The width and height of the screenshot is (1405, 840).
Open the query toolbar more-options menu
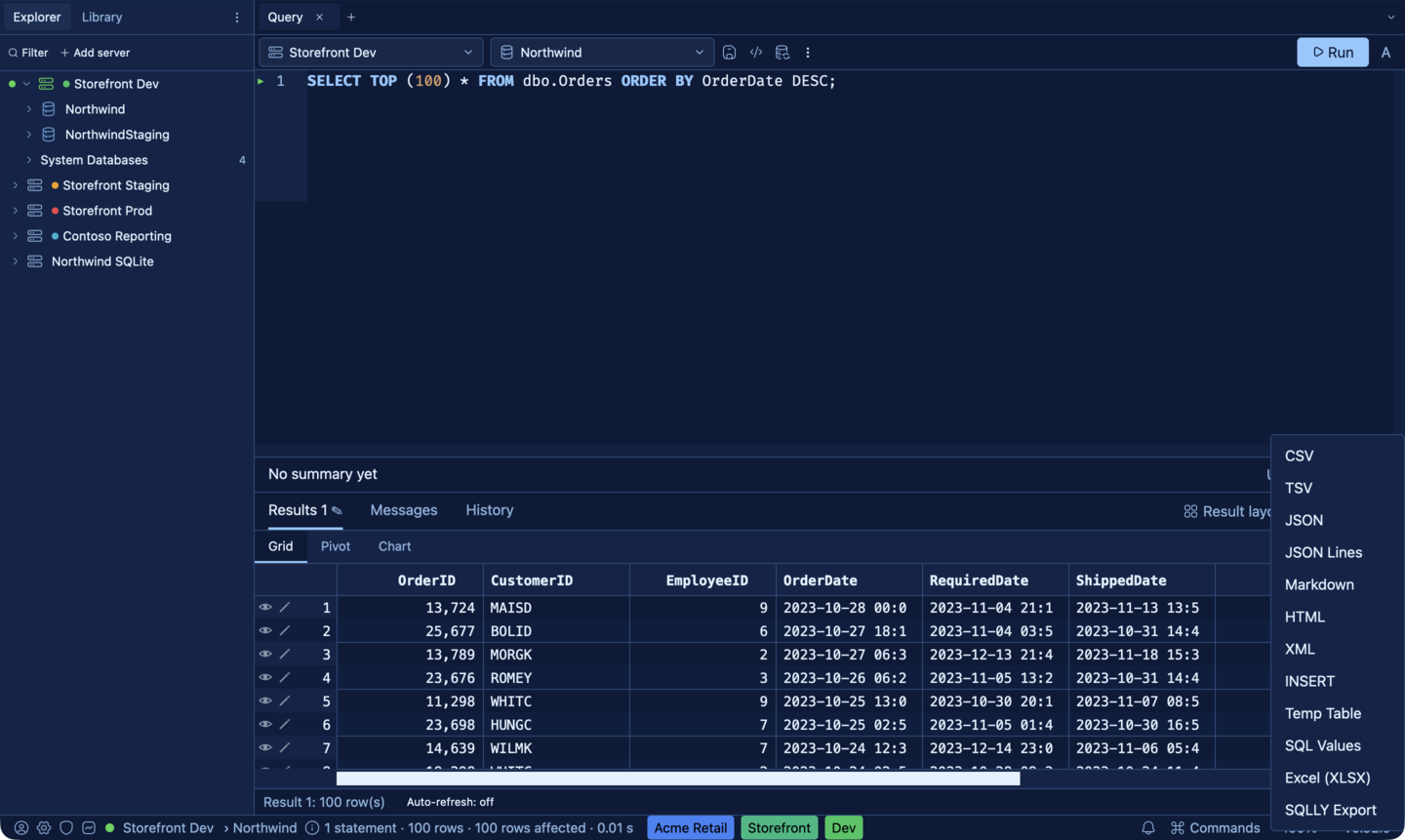point(808,53)
